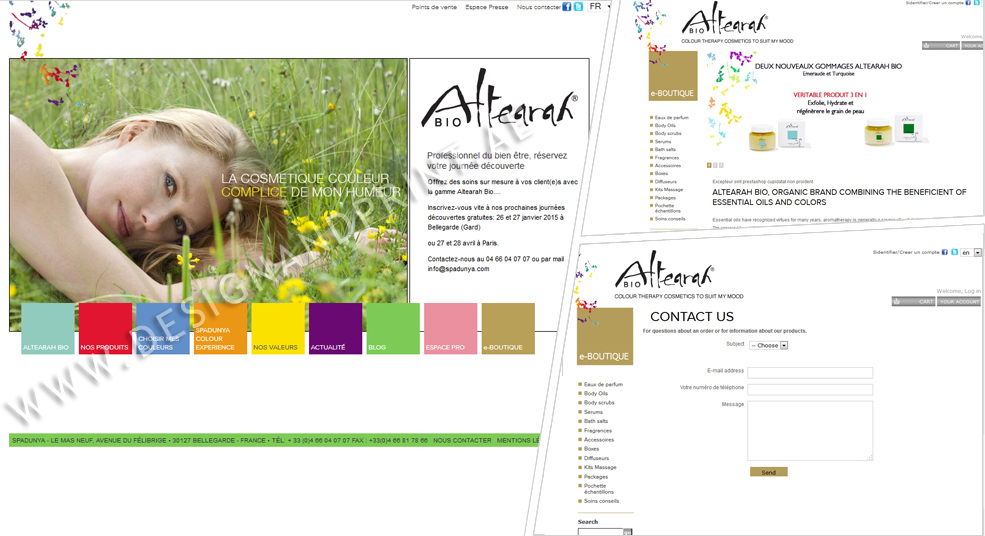Image resolution: width=985 pixels, height=536 pixels.
Task: Open the FR language dropdown
Action: pyautogui.click(x=600, y=7)
